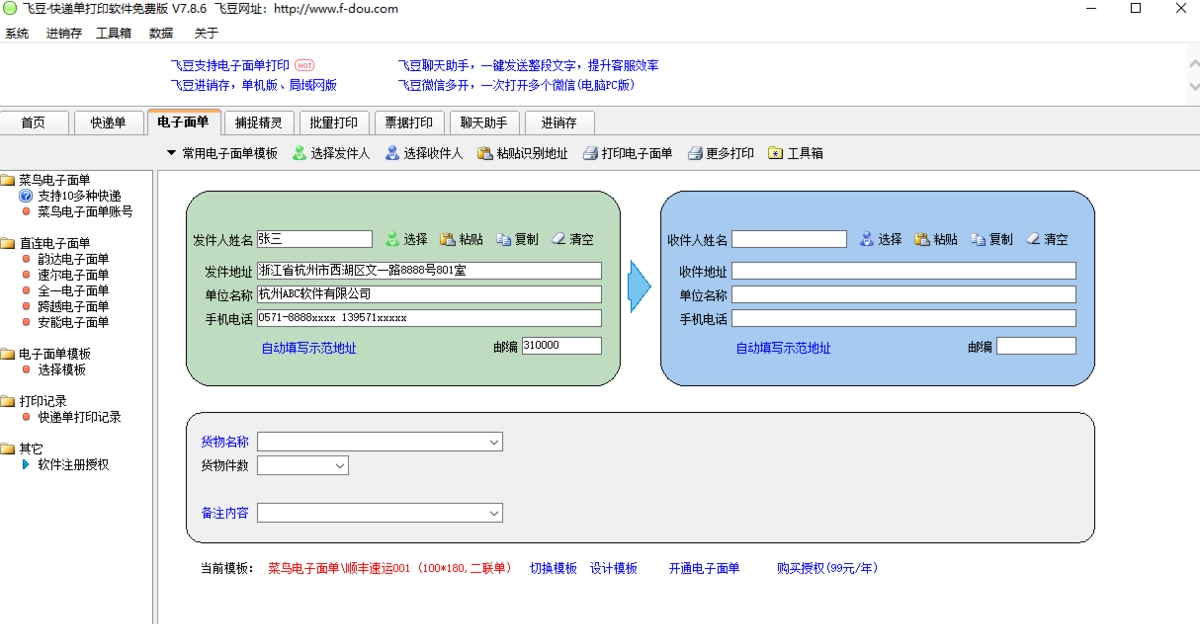Open the 货物名称 dropdown
This screenshot has height=624, width=1200.
point(494,441)
